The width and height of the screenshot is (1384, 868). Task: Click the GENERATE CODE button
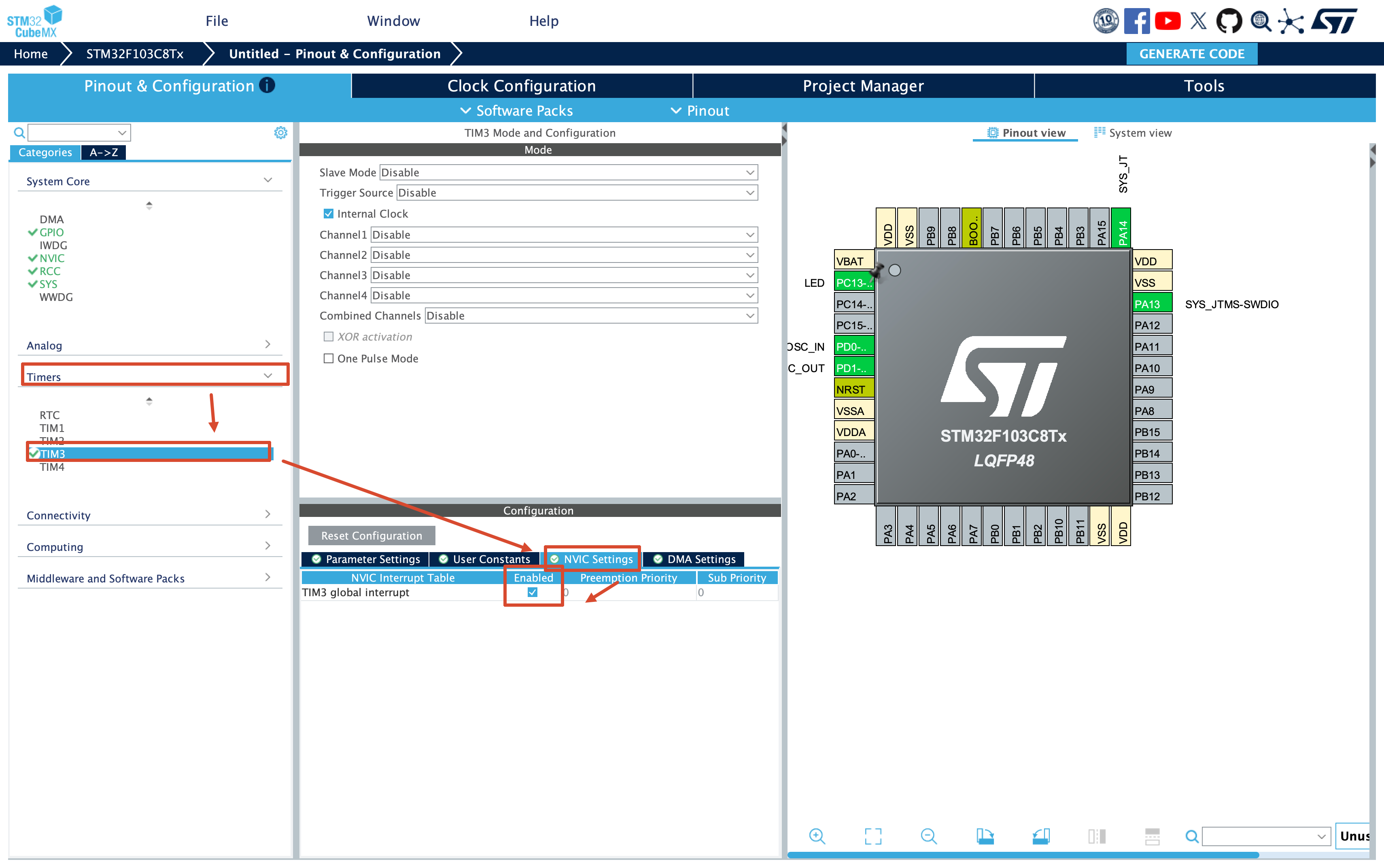(x=1192, y=53)
